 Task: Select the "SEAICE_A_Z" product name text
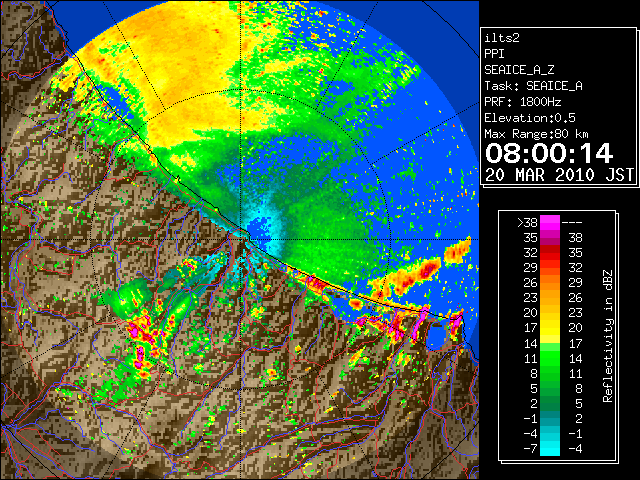click(519, 70)
